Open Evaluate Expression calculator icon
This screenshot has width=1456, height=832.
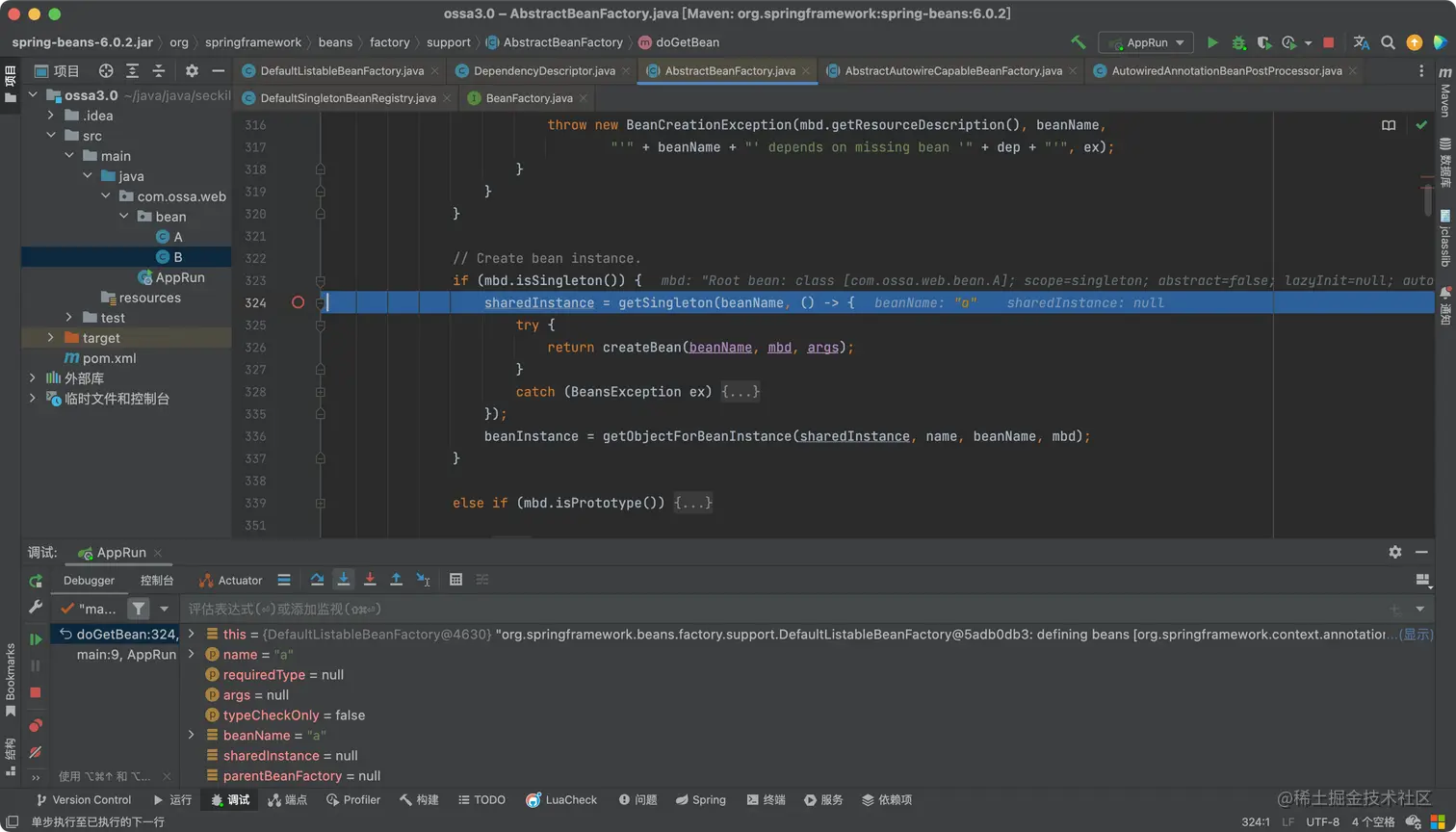click(x=455, y=580)
